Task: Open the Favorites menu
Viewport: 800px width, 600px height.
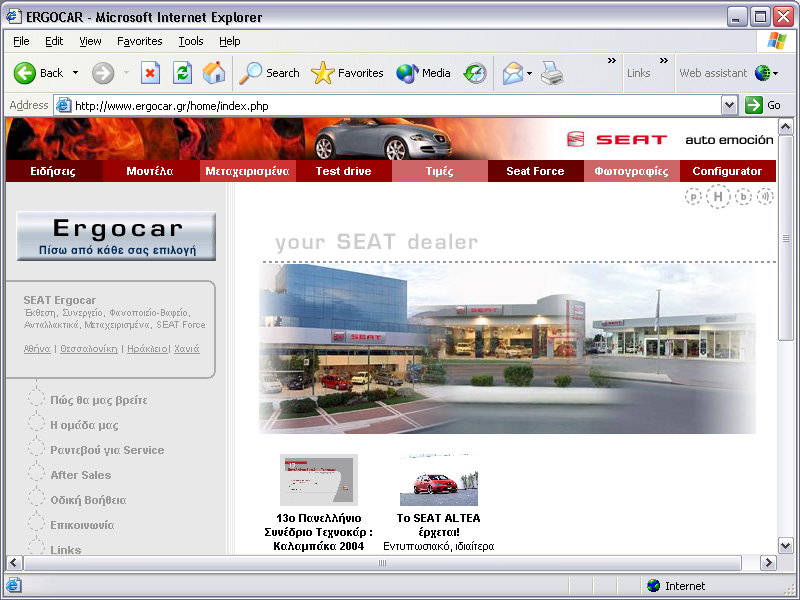Action: click(139, 41)
